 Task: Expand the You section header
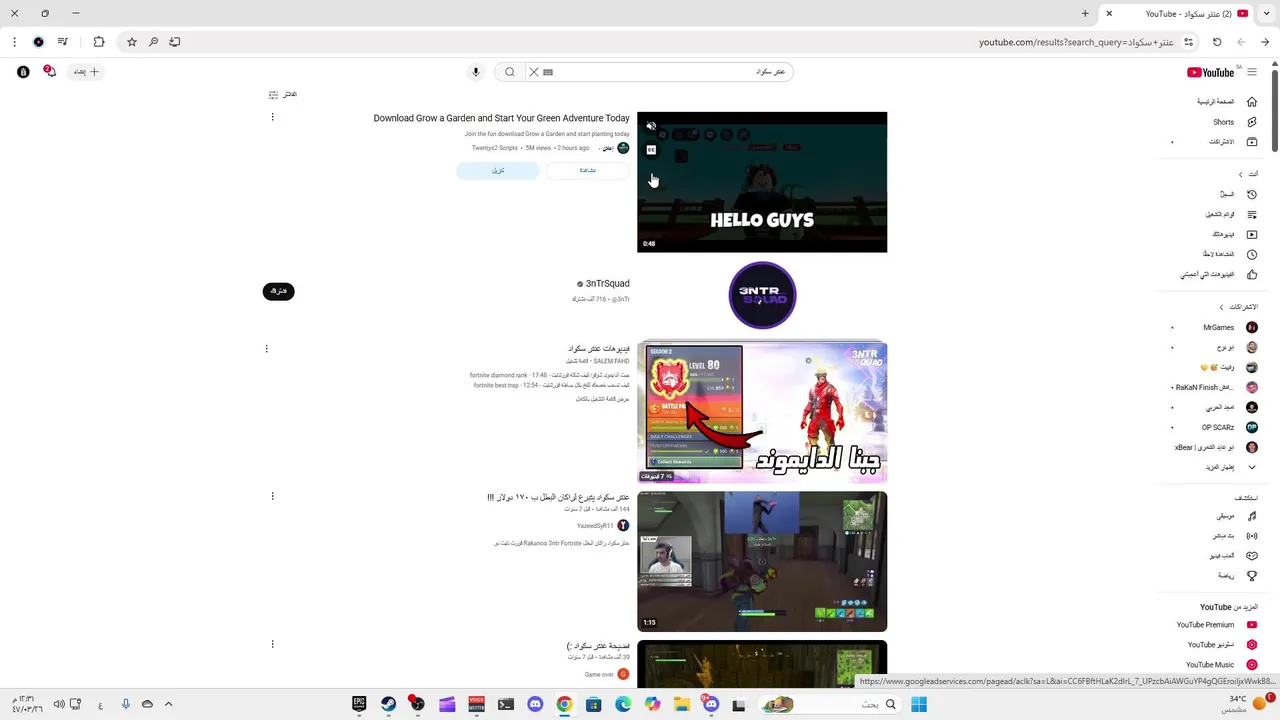tap(1247, 174)
